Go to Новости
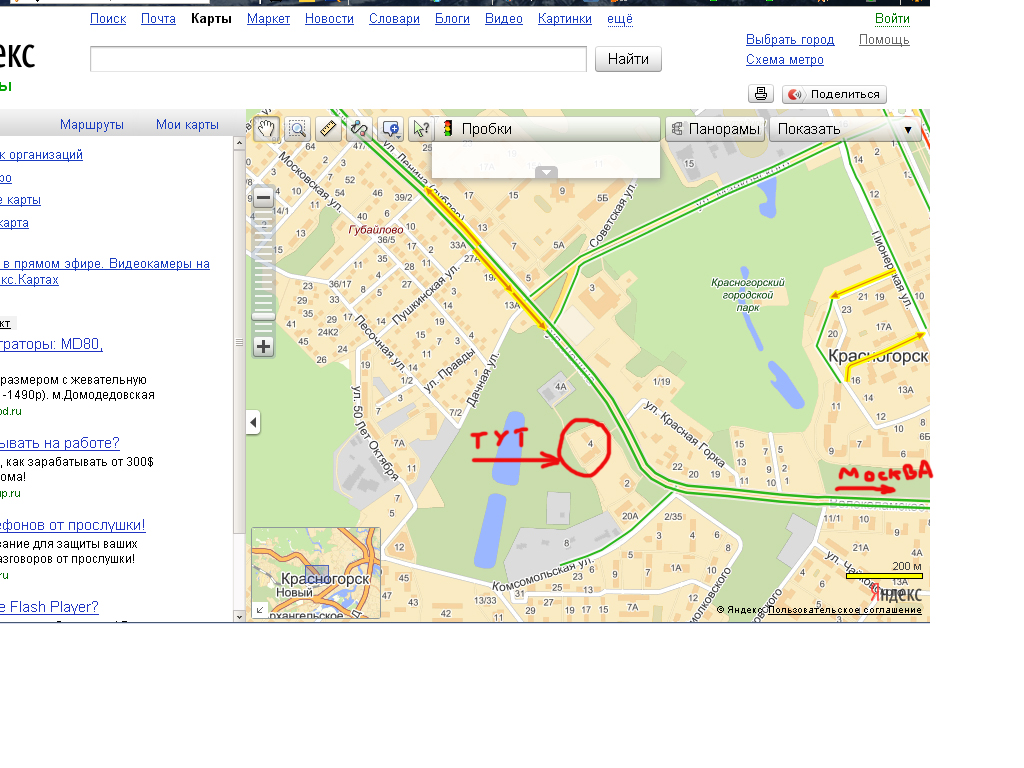1024x768 pixels. pos(329,19)
